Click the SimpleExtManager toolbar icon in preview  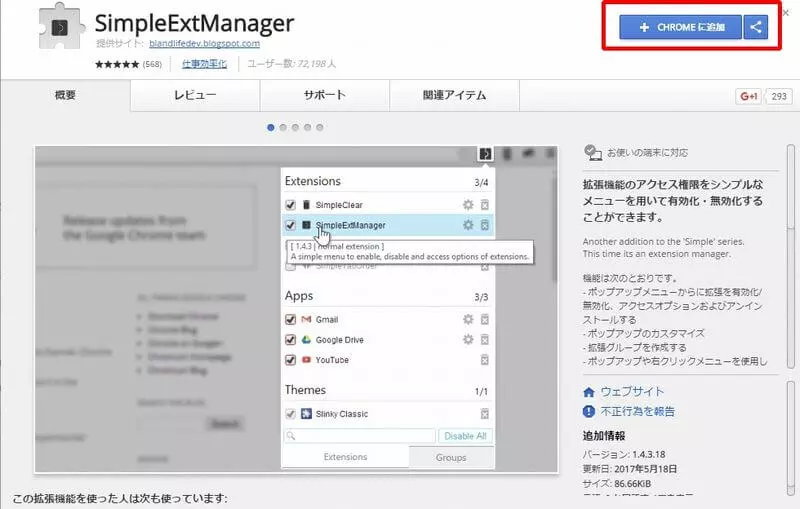point(485,154)
